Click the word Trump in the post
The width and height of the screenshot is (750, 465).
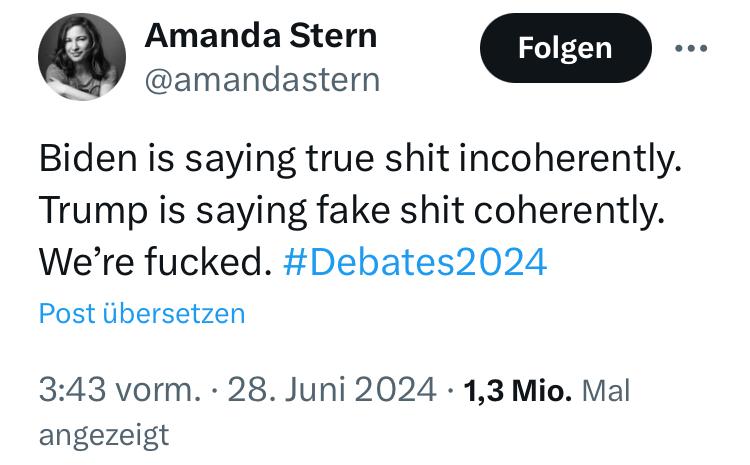93,210
